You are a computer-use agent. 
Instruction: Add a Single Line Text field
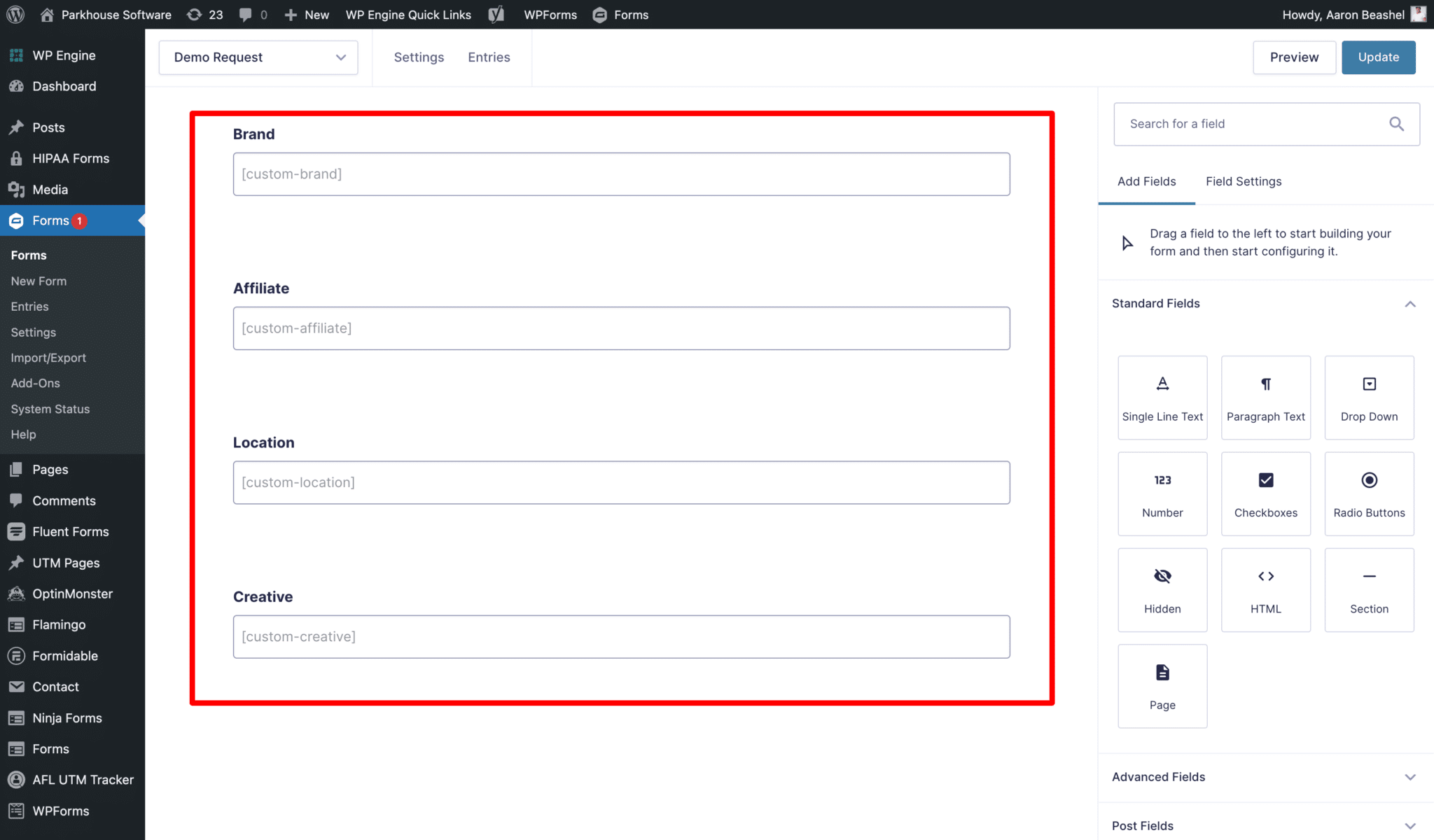[1162, 398]
